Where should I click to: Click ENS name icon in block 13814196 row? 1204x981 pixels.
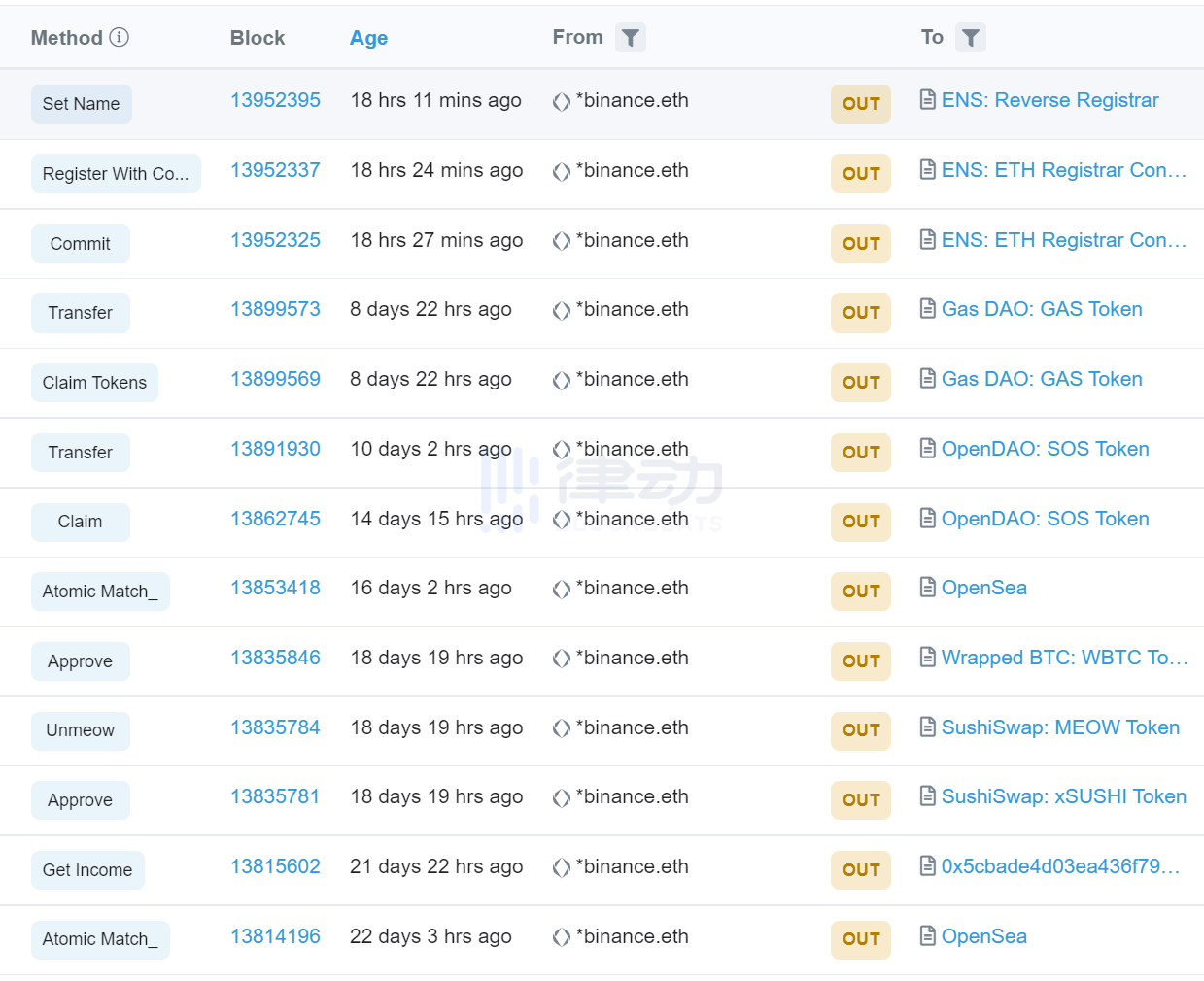pos(561,938)
